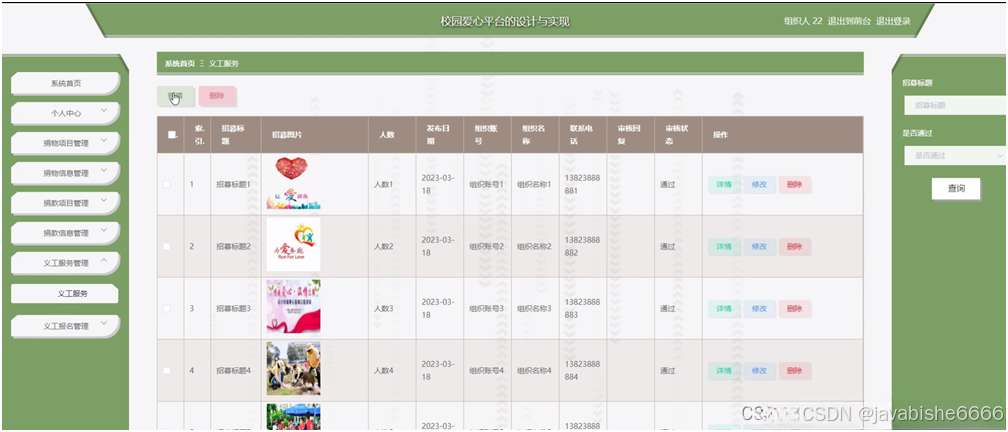The width and height of the screenshot is (1008, 432).
Task: Open the Run For Love thumbnail of 招募标题2
Action: click(294, 245)
